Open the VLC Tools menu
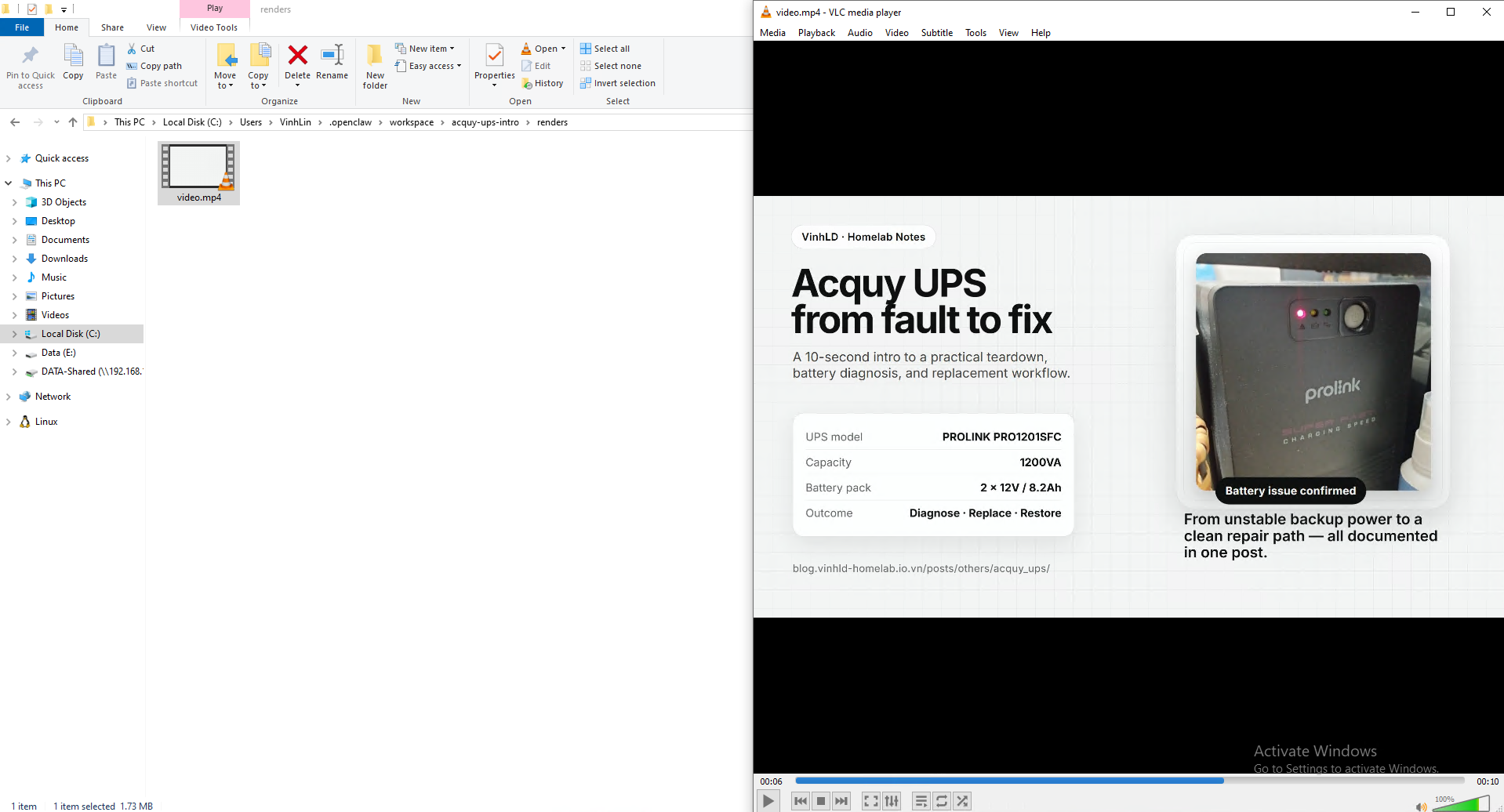This screenshot has height=812, width=1504. (975, 33)
